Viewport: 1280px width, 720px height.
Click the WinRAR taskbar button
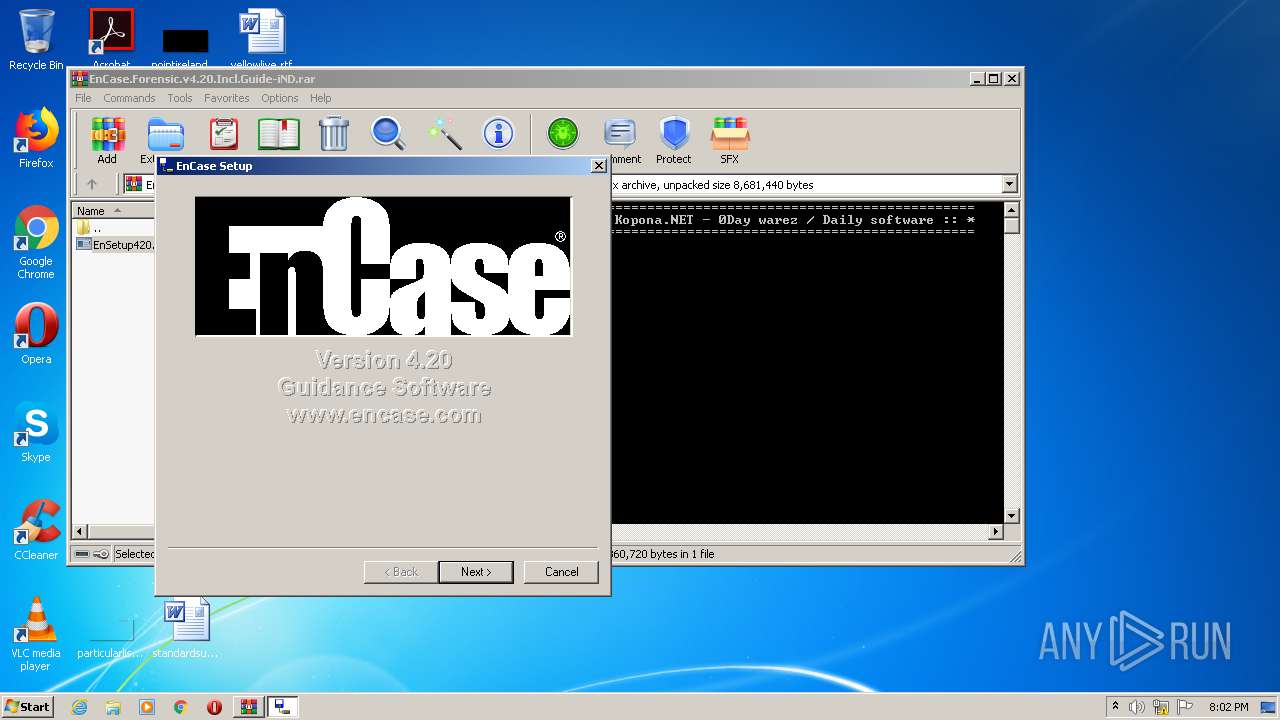[249, 707]
